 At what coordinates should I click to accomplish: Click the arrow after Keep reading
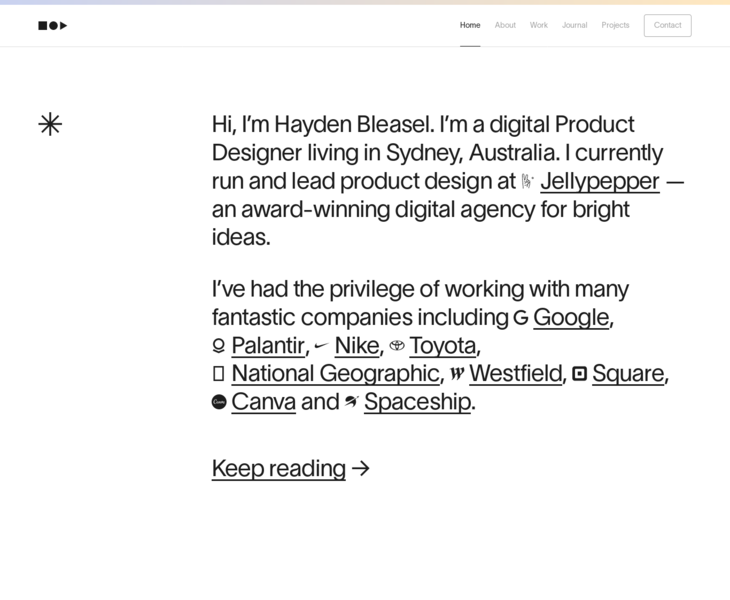point(360,468)
